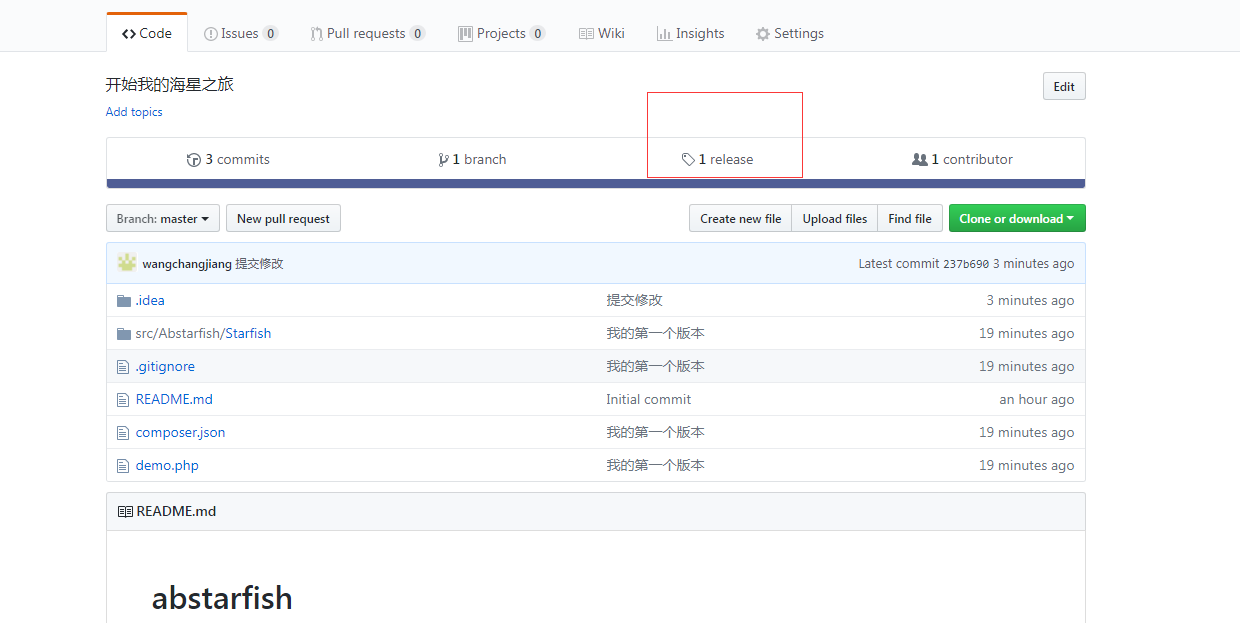
Task: Click the .gitignore file icon
Action: [124, 366]
